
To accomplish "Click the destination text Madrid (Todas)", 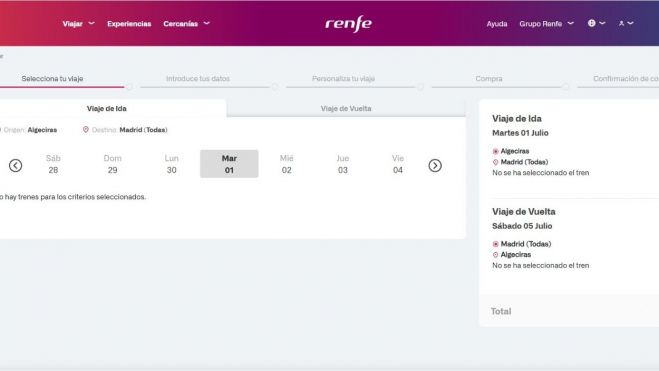I will point(143,130).
